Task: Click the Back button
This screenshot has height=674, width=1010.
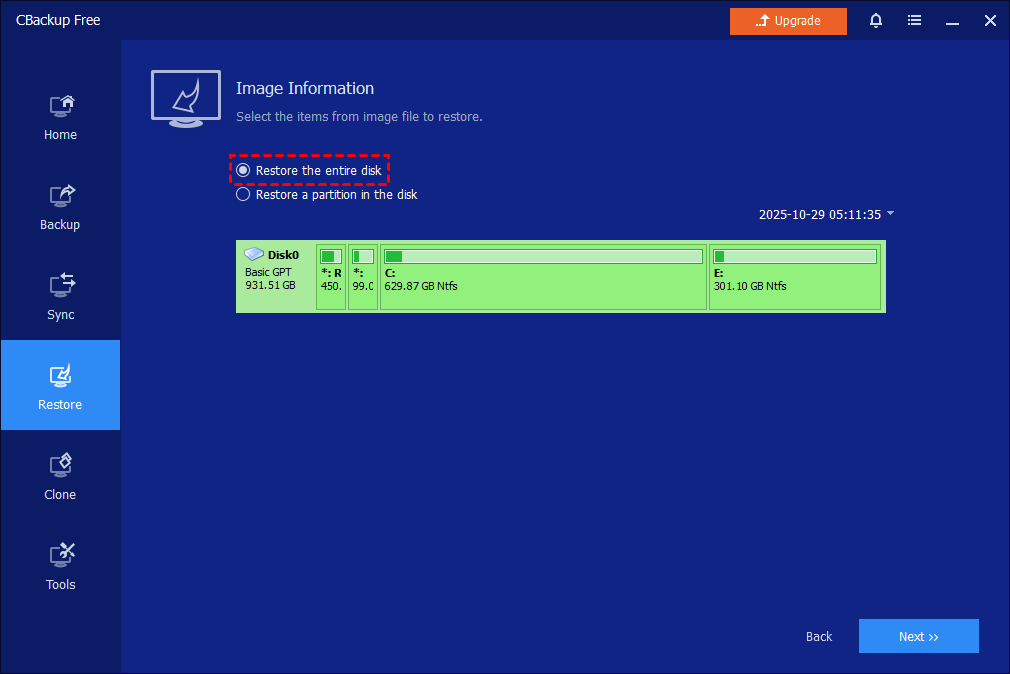Action: 819,636
